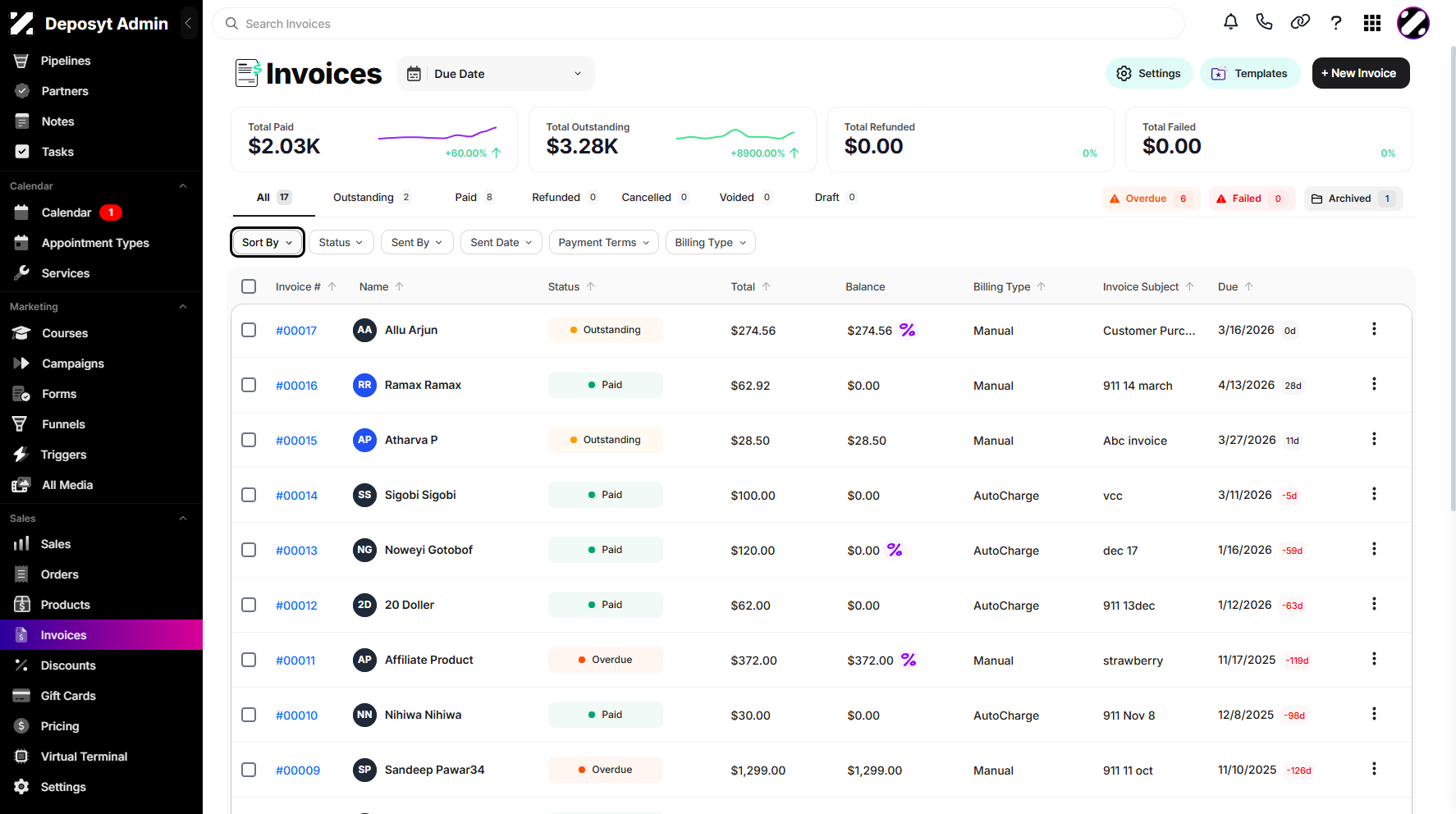Image resolution: width=1456 pixels, height=814 pixels.
Task: Open the Sent Date filter dropdown
Action: 501,242
